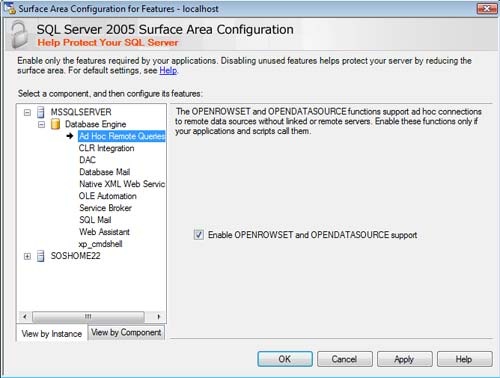Close the Surface Area Configuration window
Image resolution: width=500 pixels, height=378 pixels.
pos(487,9)
